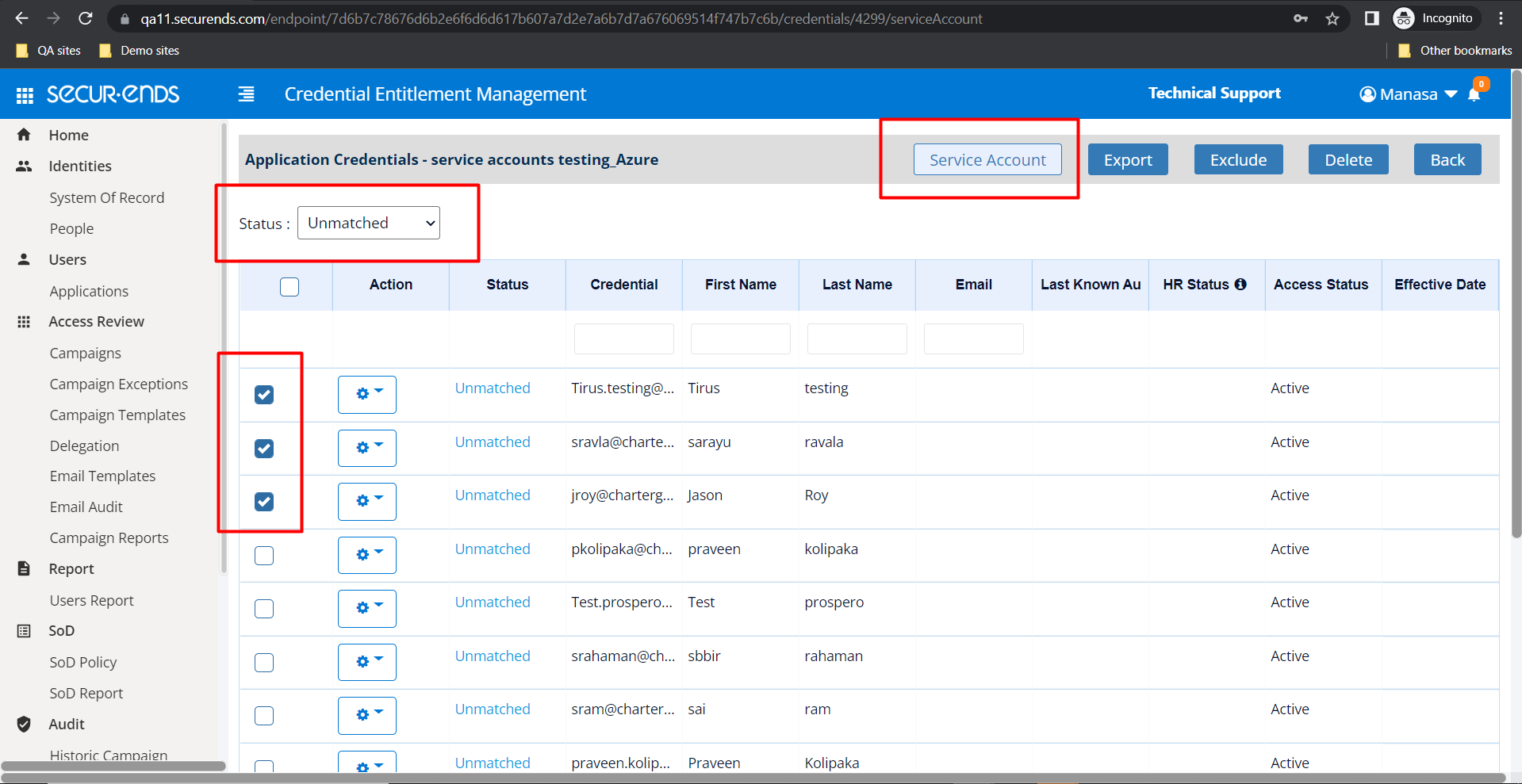Click the Credential filter input field

tap(623, 338)
